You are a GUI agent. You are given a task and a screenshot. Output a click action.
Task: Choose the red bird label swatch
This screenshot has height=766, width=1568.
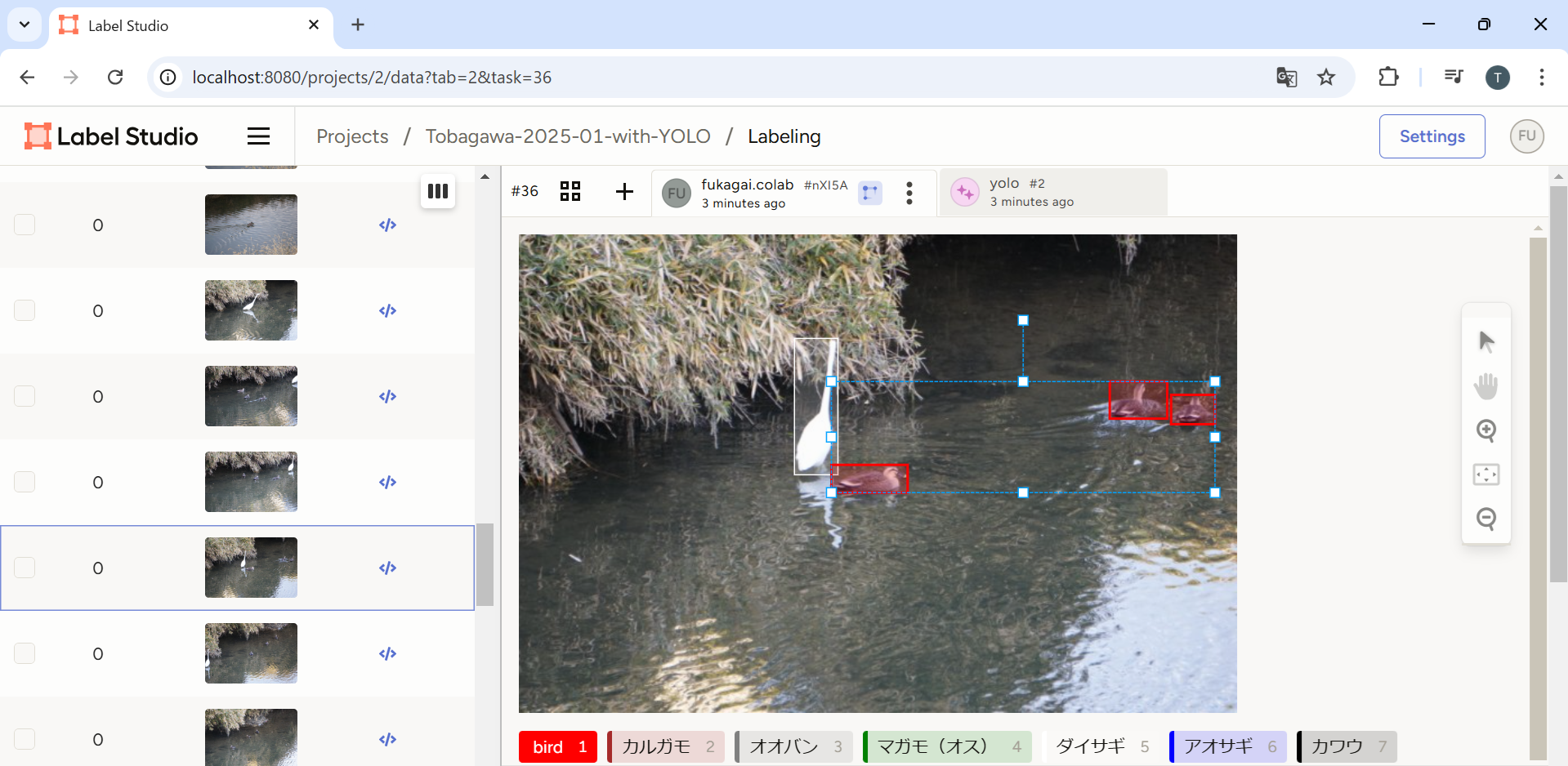pos(558,746)
